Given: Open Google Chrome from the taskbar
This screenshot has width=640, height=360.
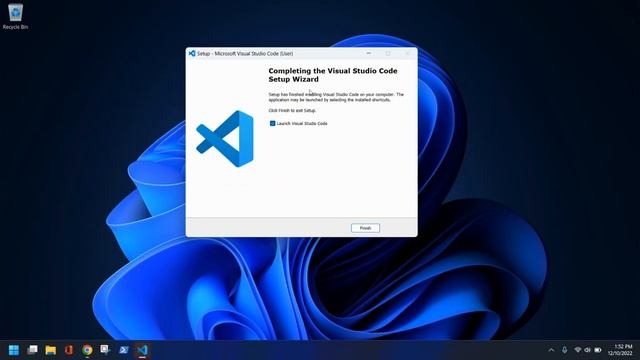Looking at the screenshot, I should click(x=87, y=350).
